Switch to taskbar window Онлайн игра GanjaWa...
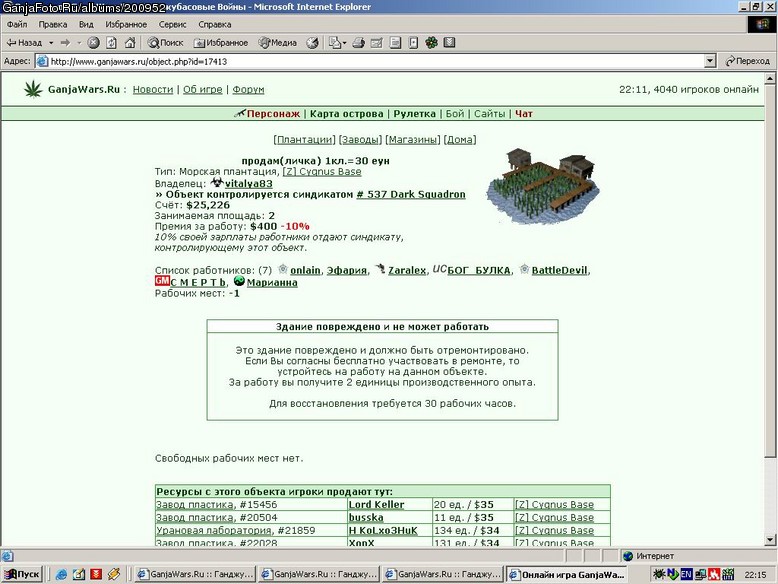 pyautogui.click(x=567, y=575)
